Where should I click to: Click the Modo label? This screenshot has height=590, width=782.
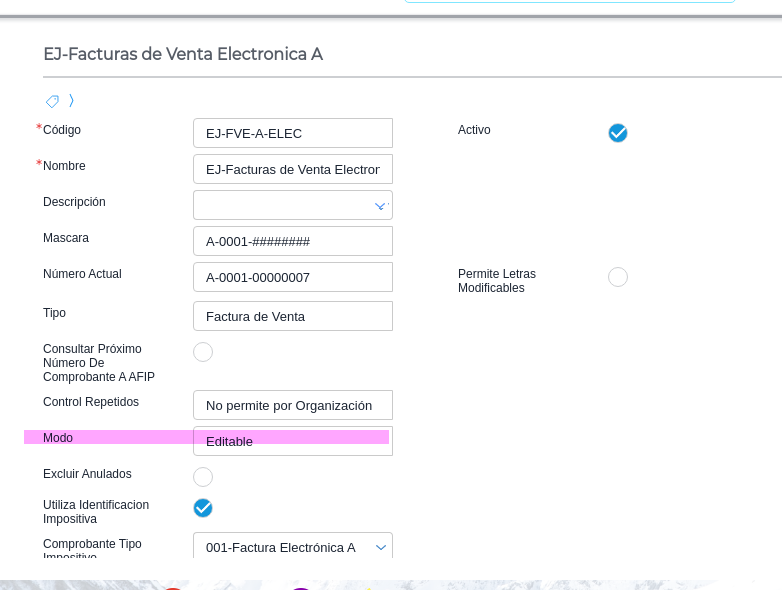pyautogui.click(x=58, y=438)
